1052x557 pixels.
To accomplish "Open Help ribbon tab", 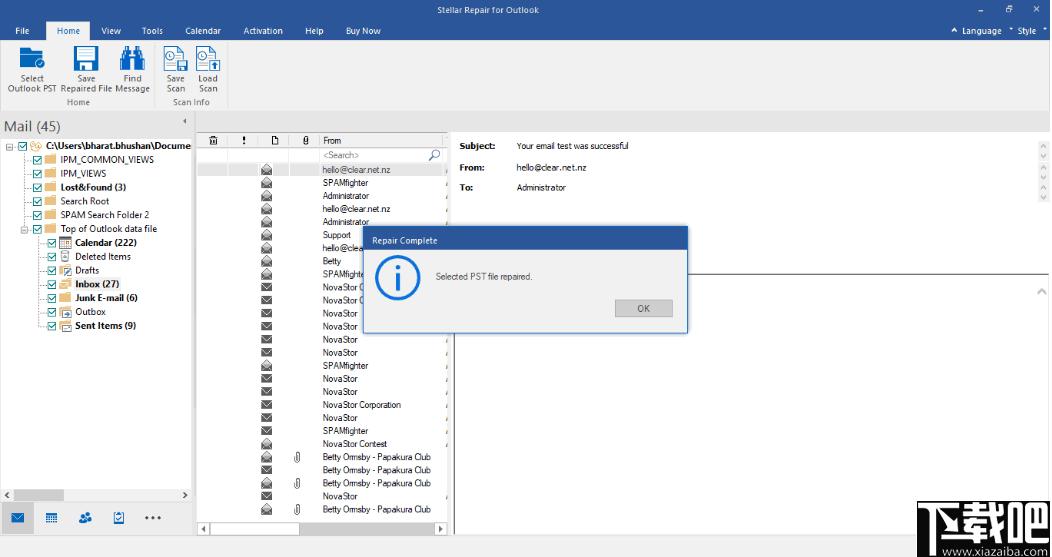I will click(x=314, y=31).
